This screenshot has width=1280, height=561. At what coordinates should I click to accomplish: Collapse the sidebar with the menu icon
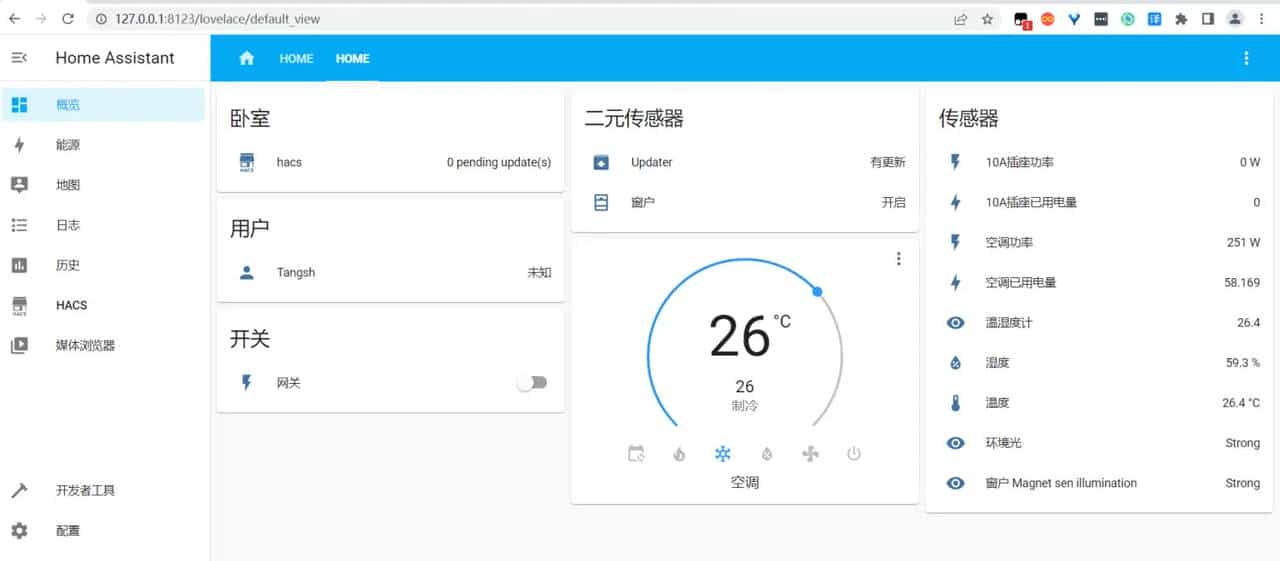tap(19, 58)
